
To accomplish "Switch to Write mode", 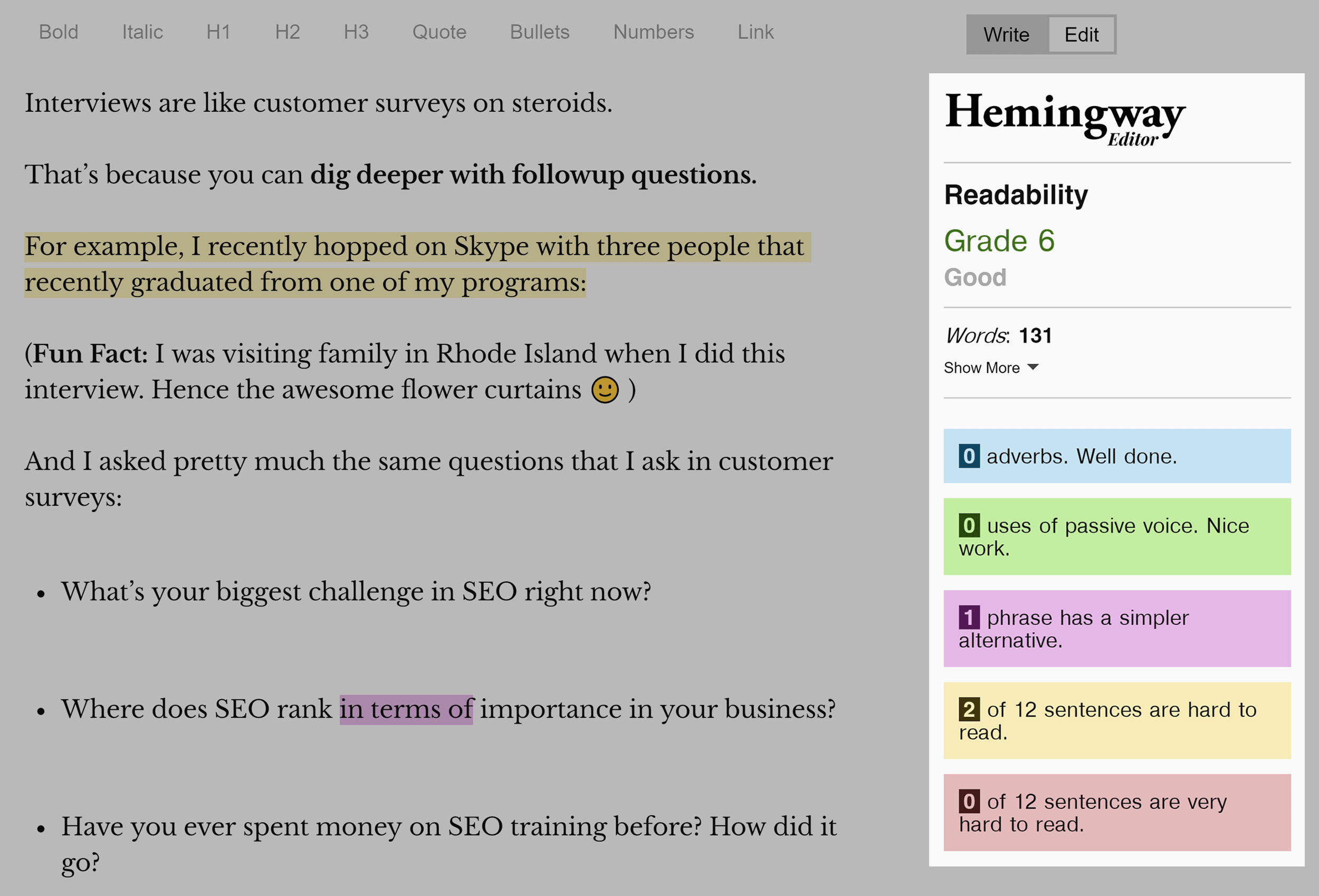I will [1007, 35].
